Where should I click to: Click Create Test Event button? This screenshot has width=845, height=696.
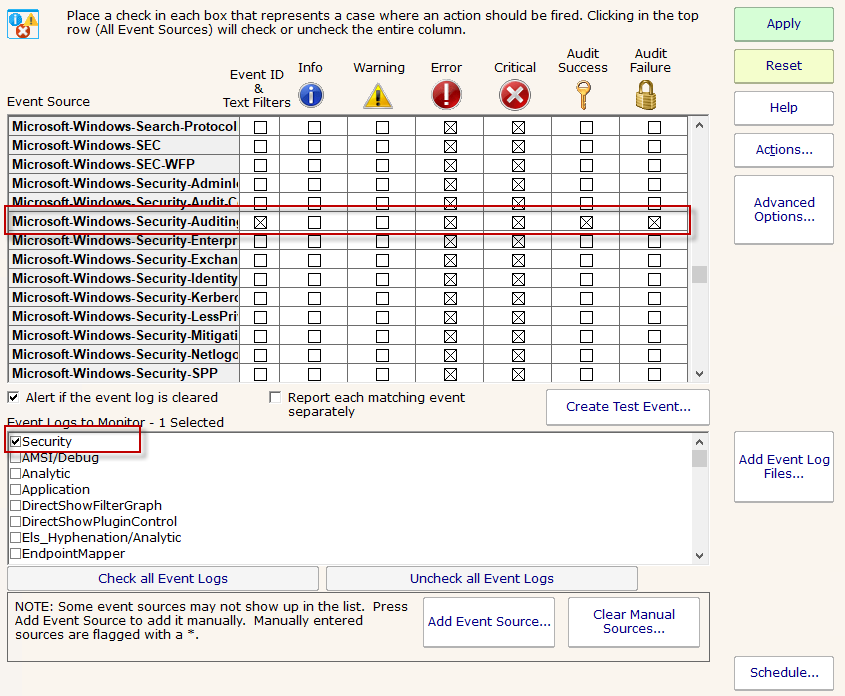(627, 407)
